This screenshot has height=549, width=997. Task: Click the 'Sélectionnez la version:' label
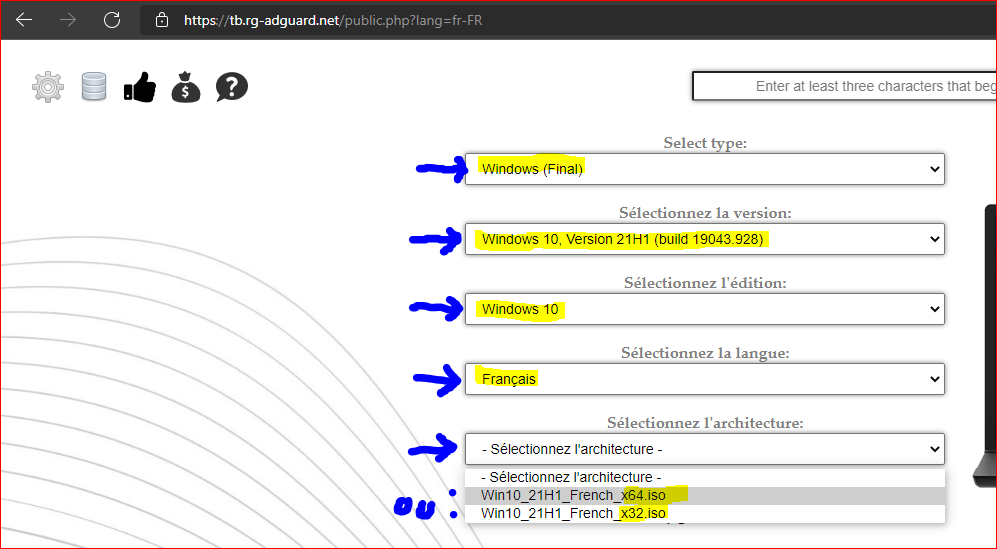point(705,213)
